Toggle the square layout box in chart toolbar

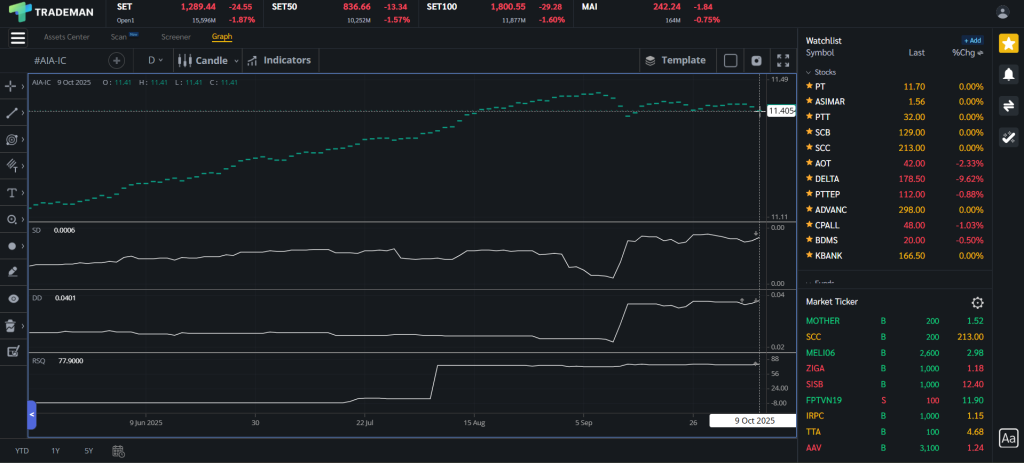(730, 60)
